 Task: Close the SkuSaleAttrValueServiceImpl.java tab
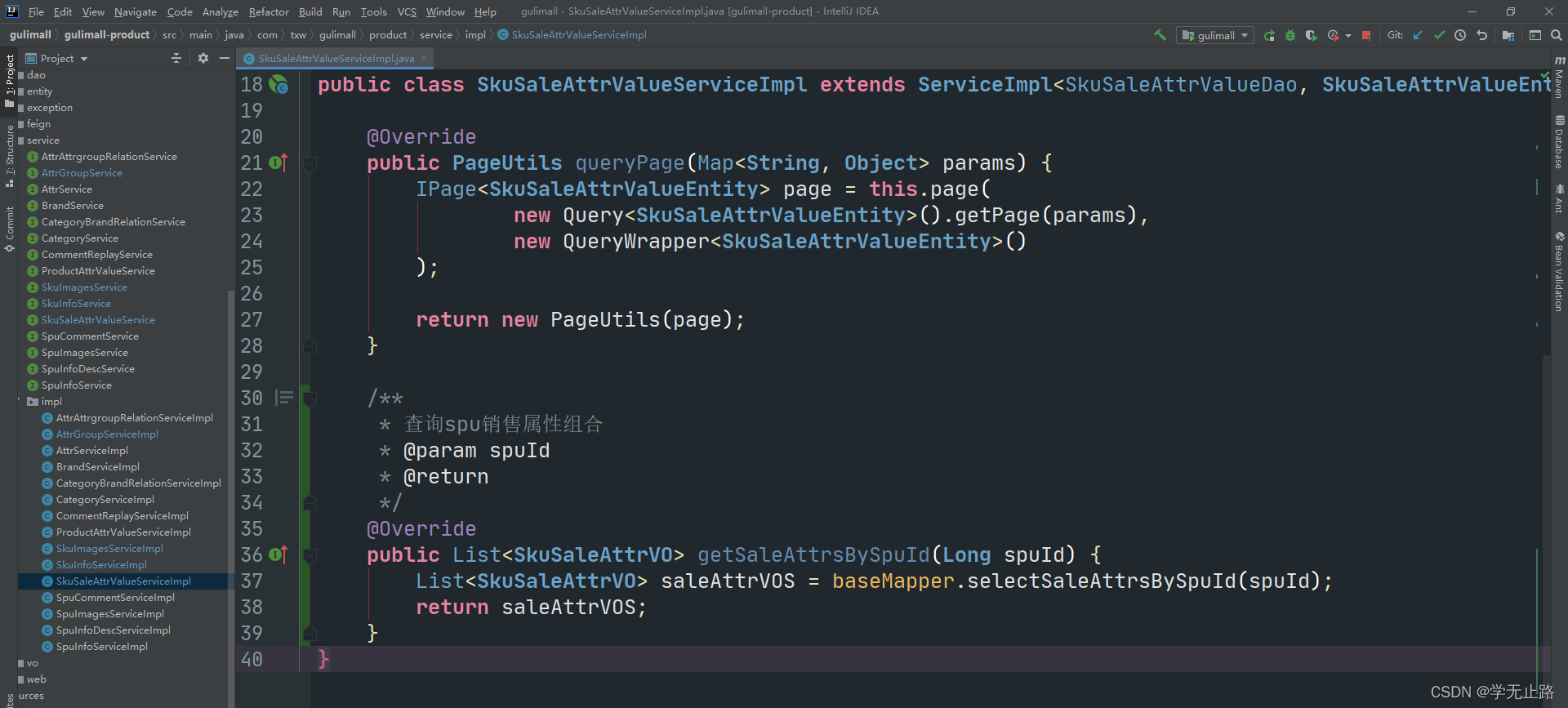(x=424, y=58)
